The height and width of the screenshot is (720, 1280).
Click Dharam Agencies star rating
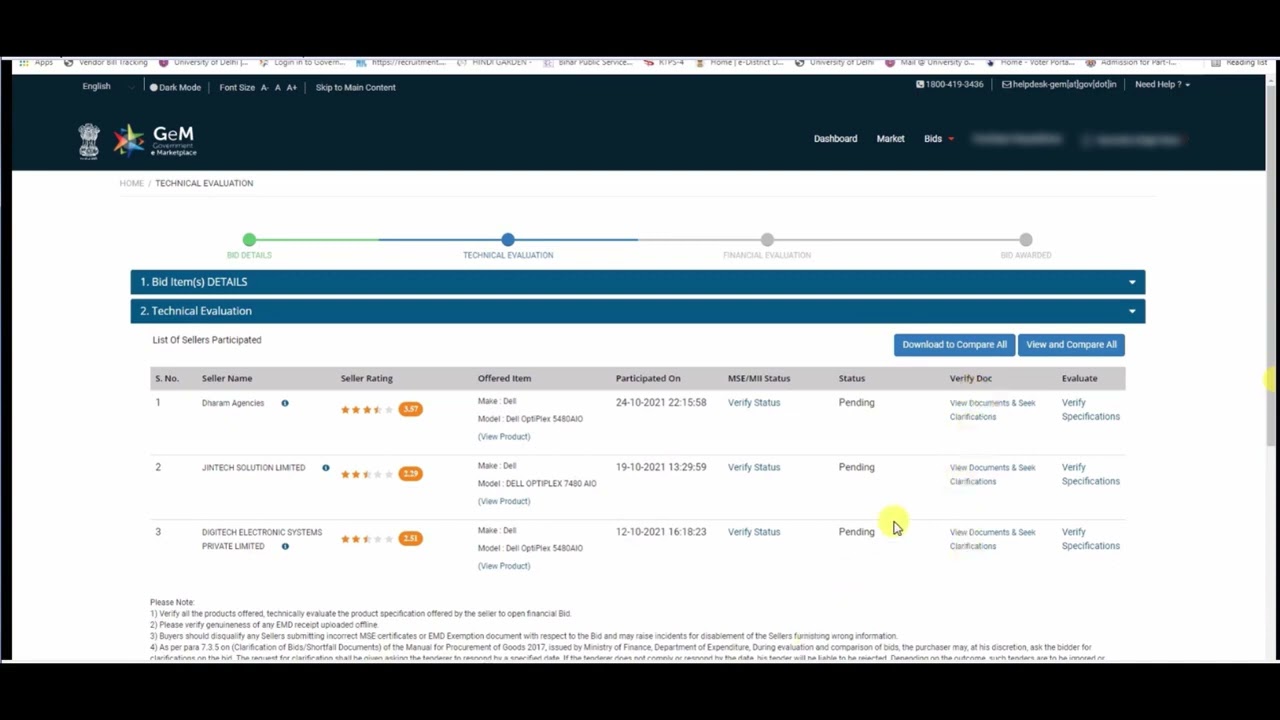pyautogui.click(x=368, y=409)
